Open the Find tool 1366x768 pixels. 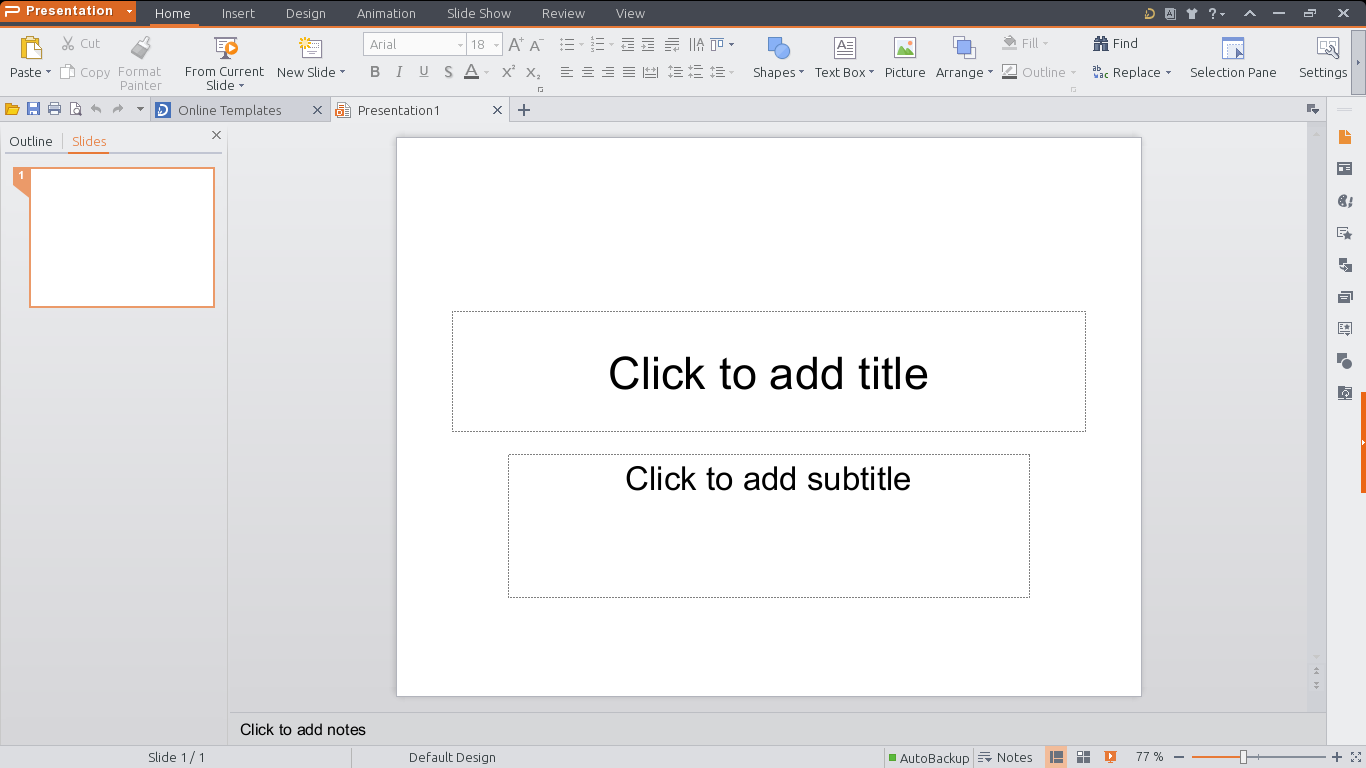point(1115,43)
